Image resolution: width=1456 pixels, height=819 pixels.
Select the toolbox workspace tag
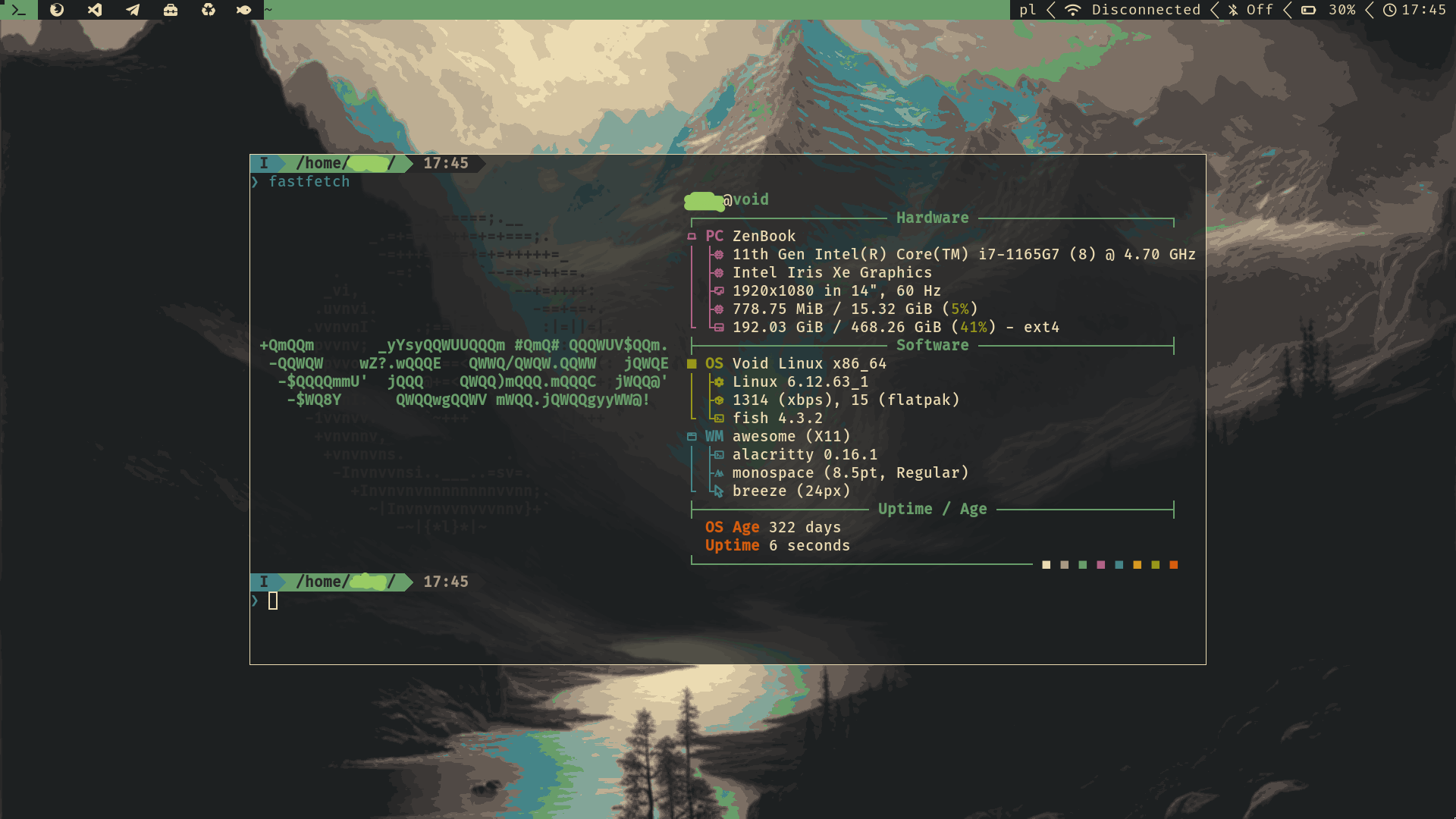point(171,10)
